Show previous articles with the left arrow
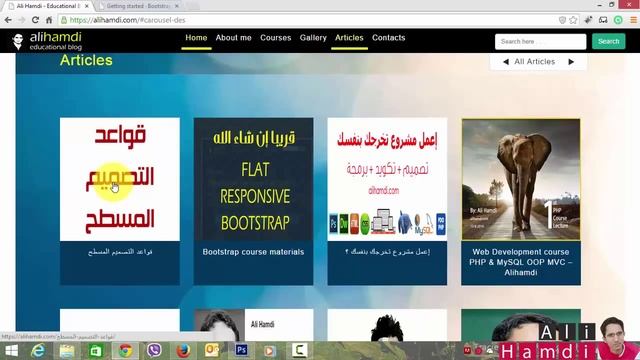 (x=506, y=62)
